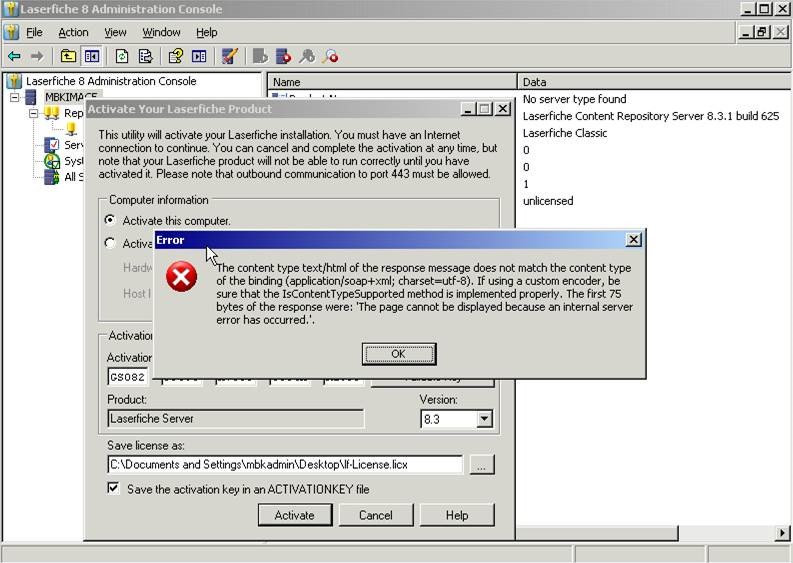Image resolution: width=793 pixels, height=563 pixels.
Task: Click the Back arrow in the toolbar
Action: click(x=14, y=56)
